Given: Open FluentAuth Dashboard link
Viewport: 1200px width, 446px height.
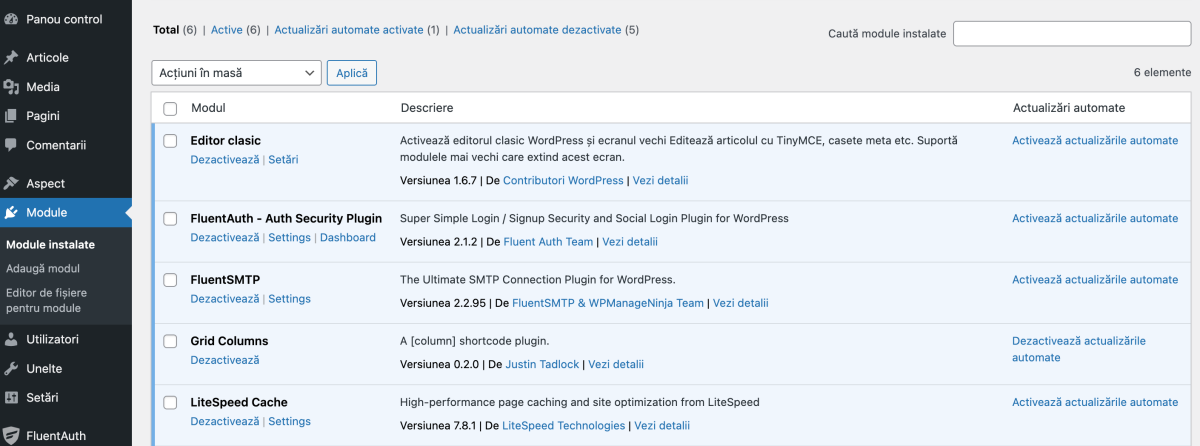Looking at the screenshot, I should tap(348, 237).
